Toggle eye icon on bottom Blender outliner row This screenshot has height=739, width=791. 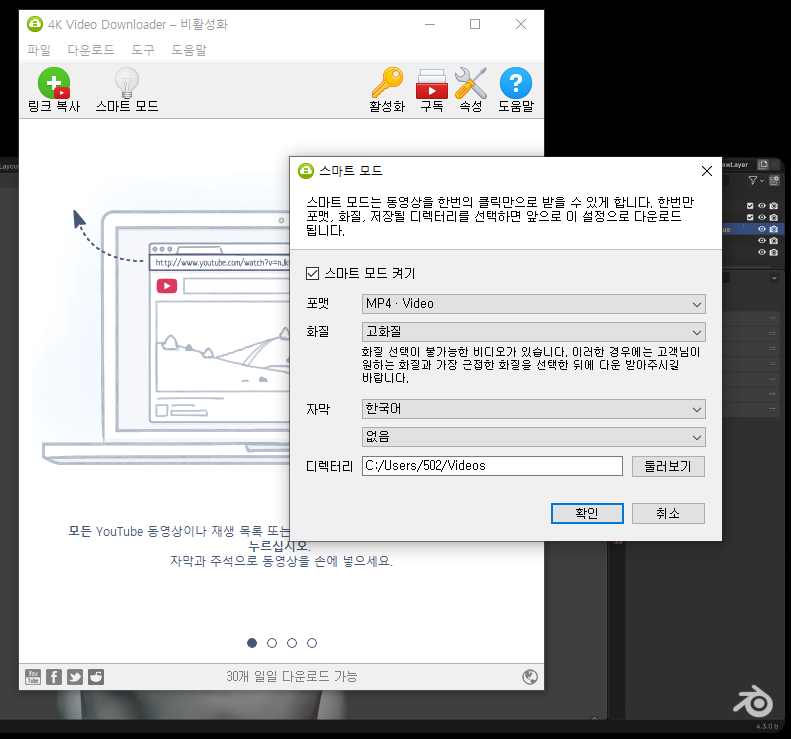coord(762,252)
